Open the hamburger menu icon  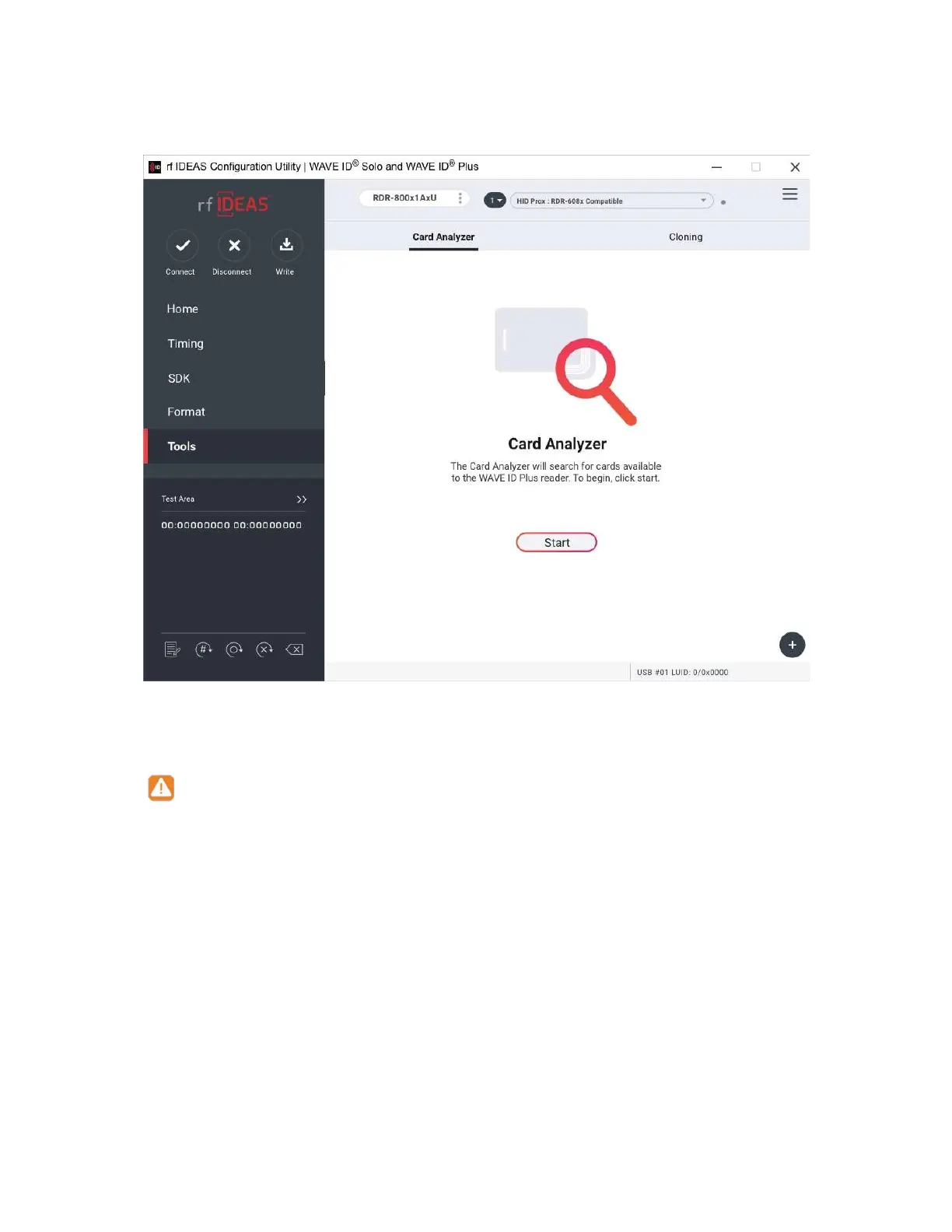(x=789, y=194)
